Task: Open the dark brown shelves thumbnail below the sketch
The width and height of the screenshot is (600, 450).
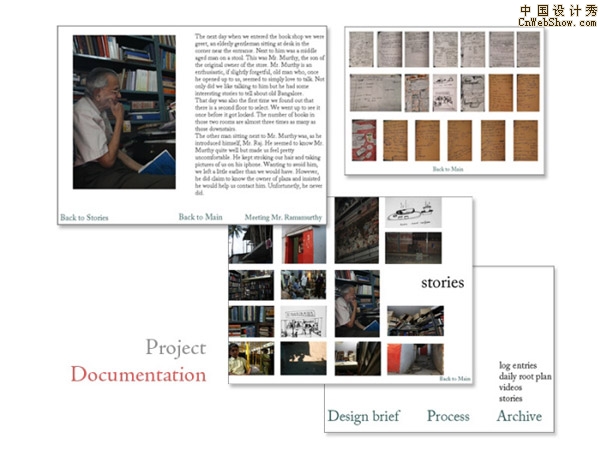Action: (413, 248)
